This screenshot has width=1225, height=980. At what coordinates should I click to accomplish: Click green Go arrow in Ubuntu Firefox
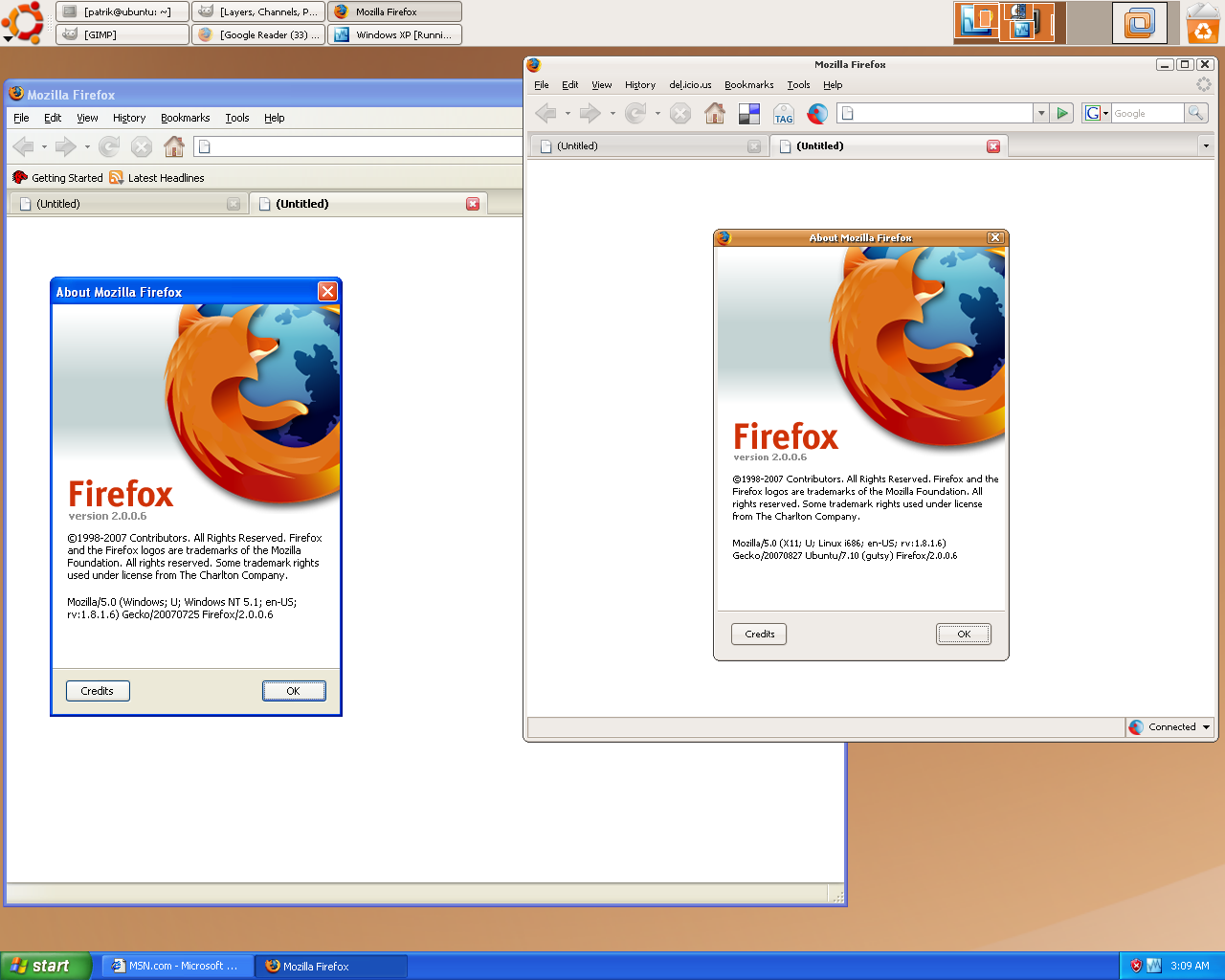1062,113
